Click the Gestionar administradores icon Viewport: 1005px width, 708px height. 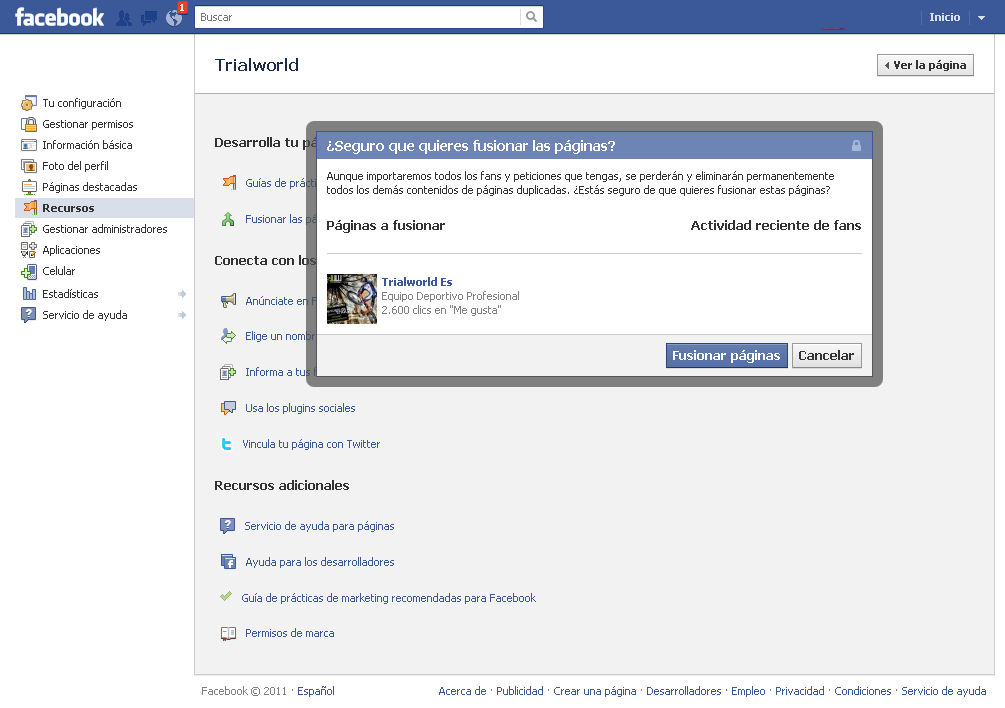click(x=29, y=229)
